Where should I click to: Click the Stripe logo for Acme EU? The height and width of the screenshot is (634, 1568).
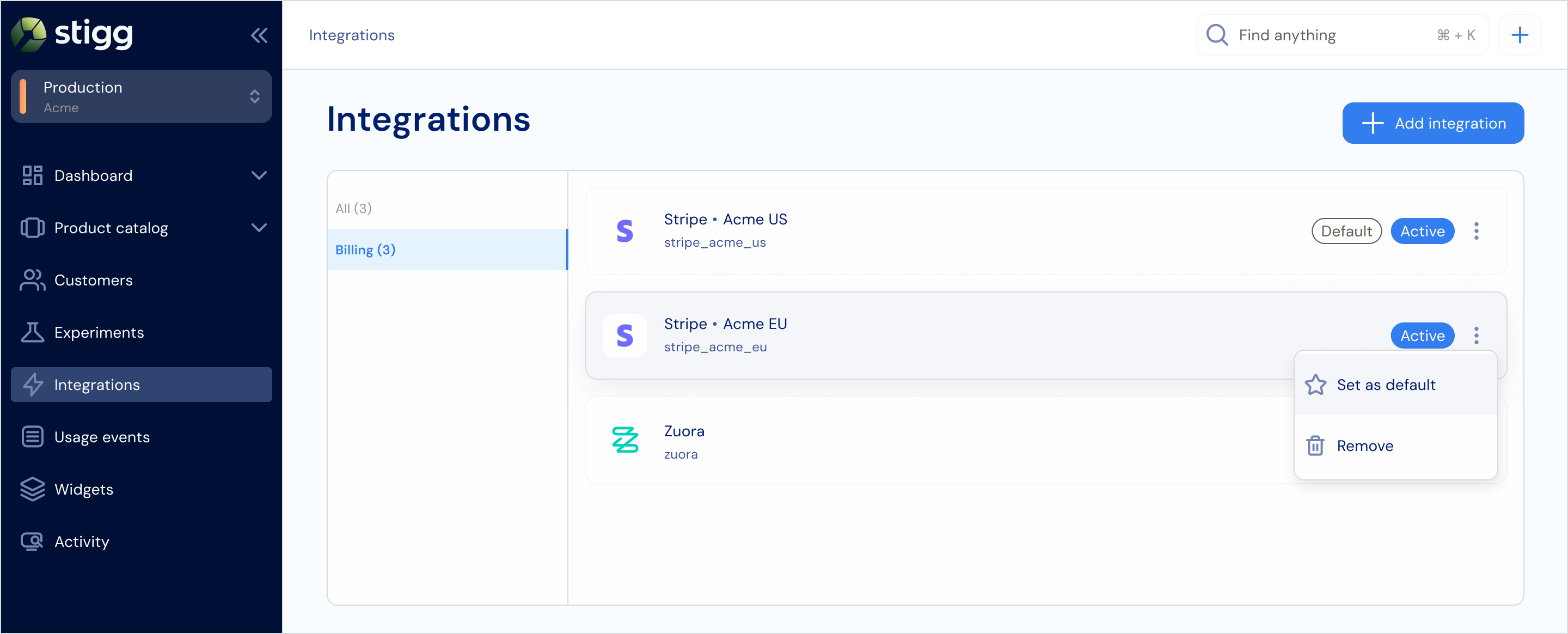624,336
